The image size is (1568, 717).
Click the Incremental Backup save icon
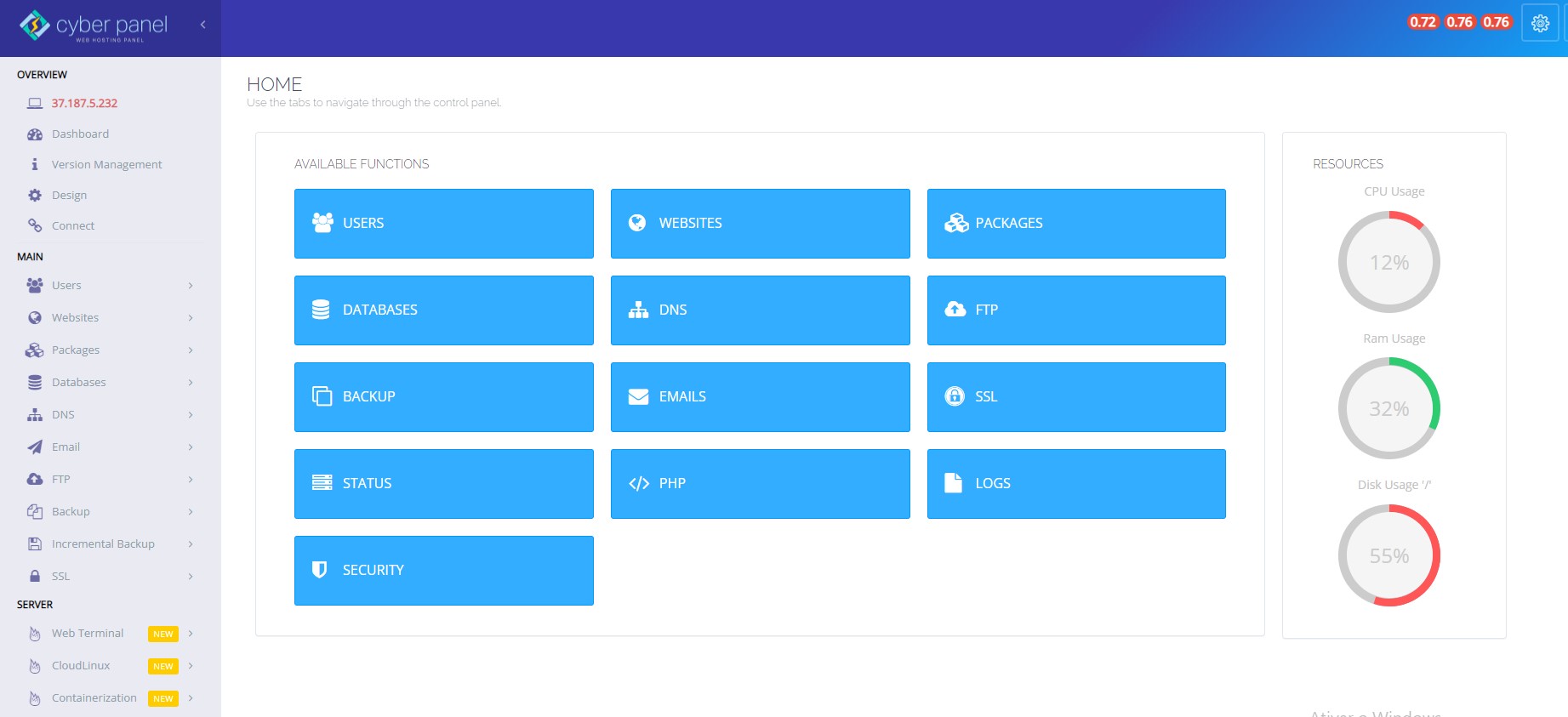pos(35,543)
